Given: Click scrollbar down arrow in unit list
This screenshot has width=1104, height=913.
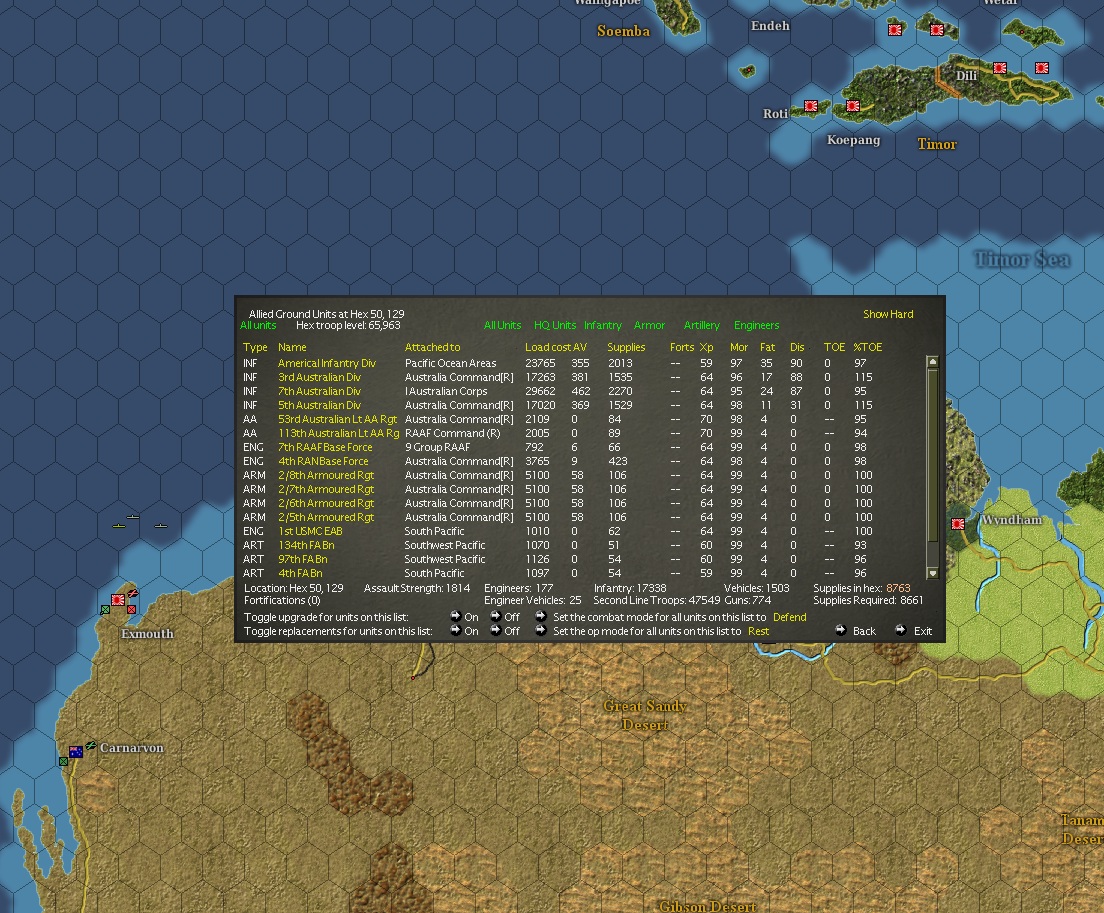Looking at the screenshot, I should tap(933, 573).
